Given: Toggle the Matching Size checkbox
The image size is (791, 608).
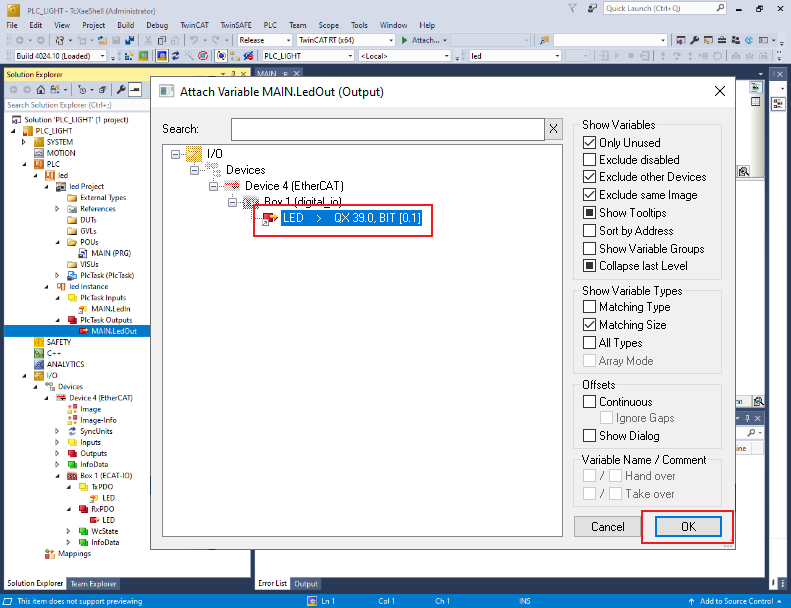Looking at the screenshot, I should pyautogui.click(x=590, y=325).
